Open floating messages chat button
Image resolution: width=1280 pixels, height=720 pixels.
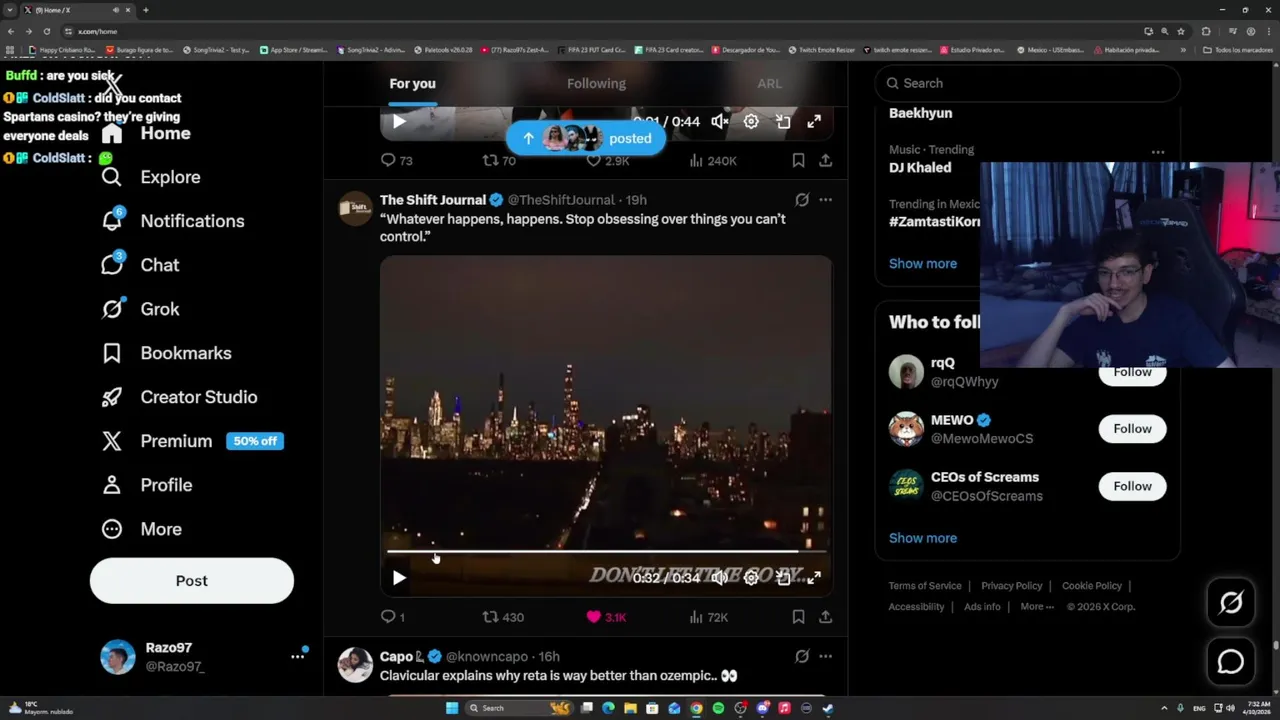[1231, 662]
